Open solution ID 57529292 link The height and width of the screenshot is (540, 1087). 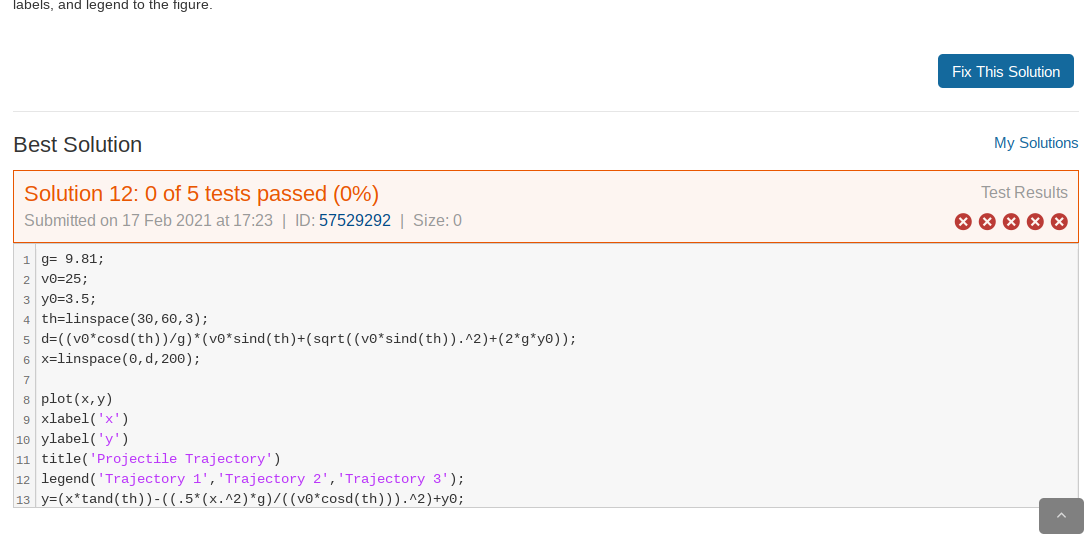(x=354, y=220)
